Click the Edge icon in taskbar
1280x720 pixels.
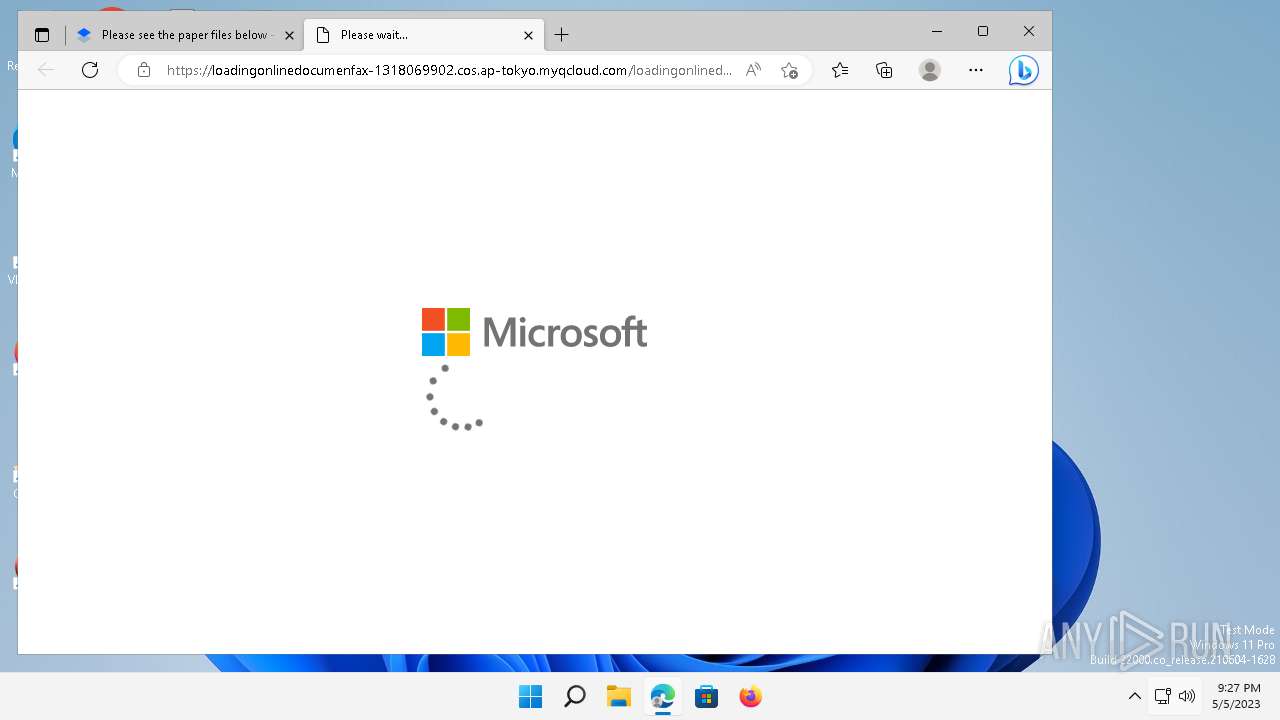[x=662, y=696]
